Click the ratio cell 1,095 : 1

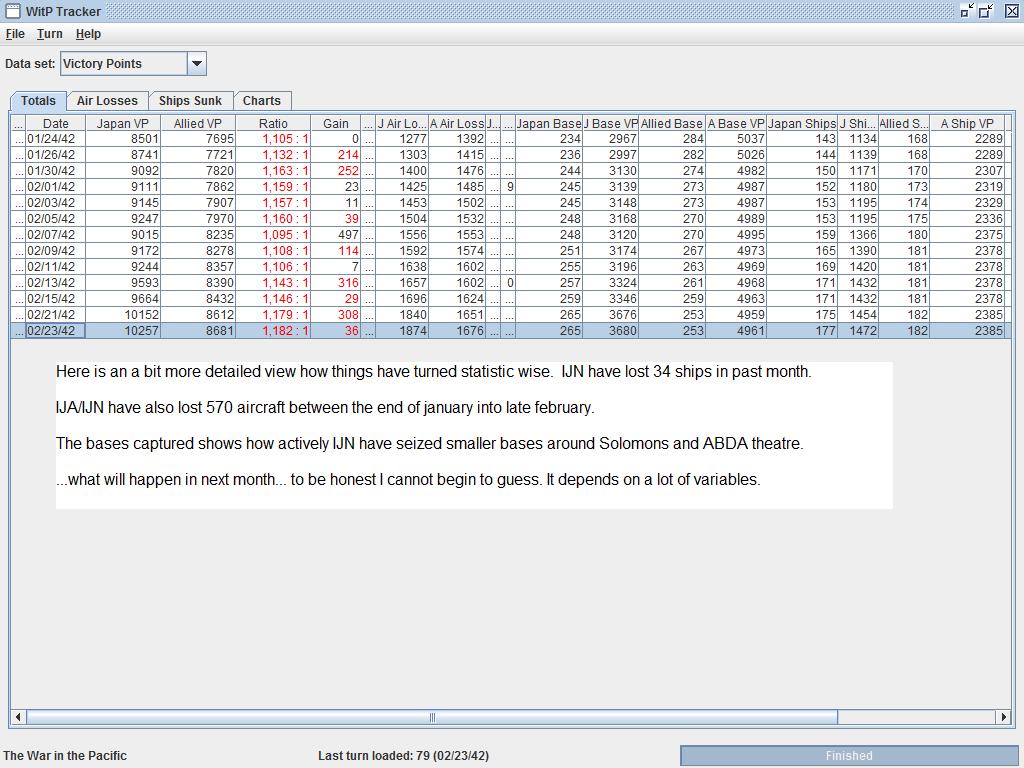[272, 234]
